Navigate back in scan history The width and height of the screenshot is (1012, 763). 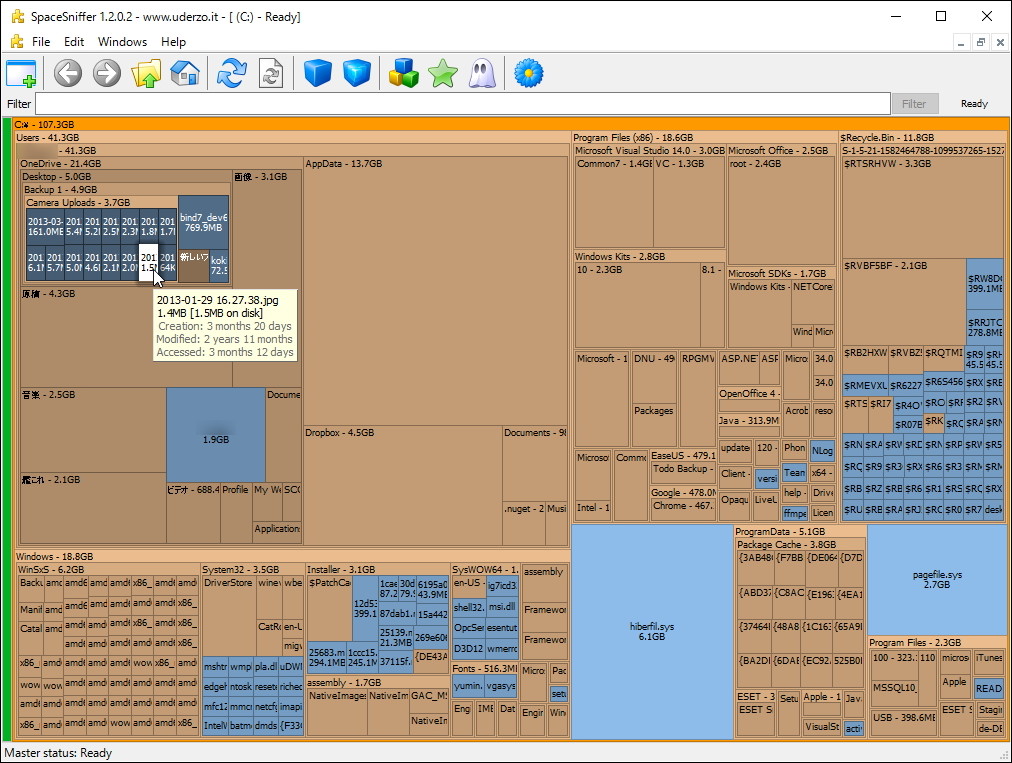click(x=67, y=73)
